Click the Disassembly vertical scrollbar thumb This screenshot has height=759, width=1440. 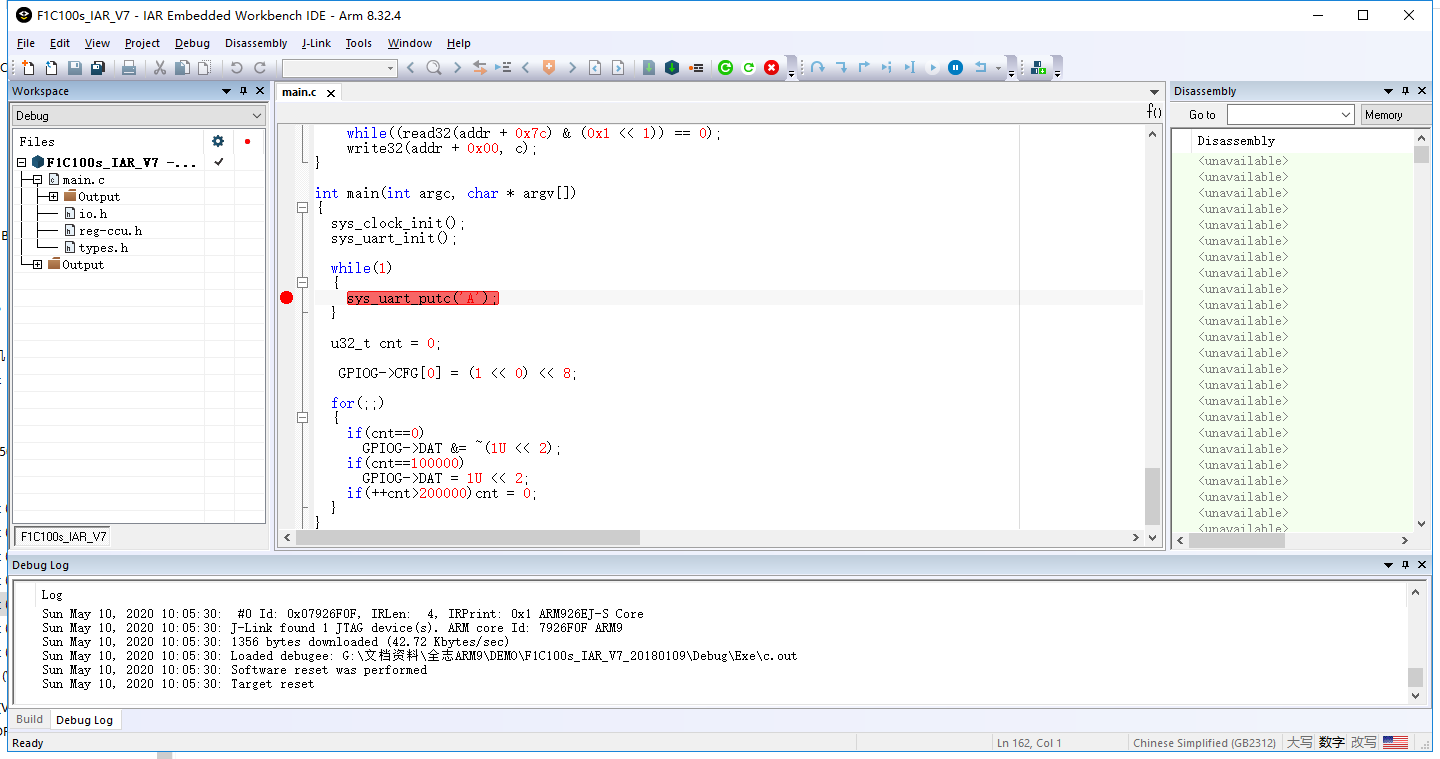(x=1421, y=154)
